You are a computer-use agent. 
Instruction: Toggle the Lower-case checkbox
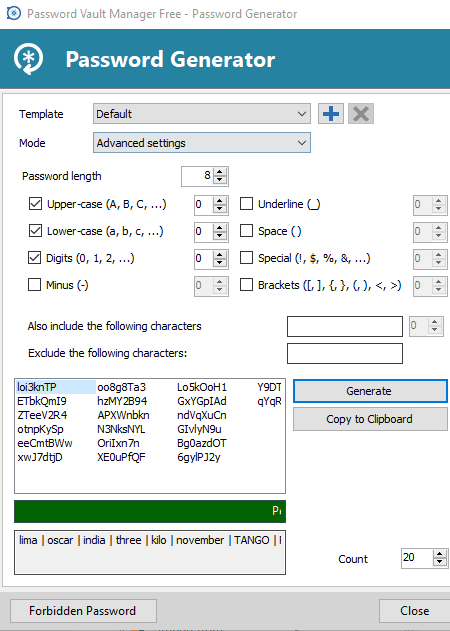pyautogui.click(x=35, y=231)
